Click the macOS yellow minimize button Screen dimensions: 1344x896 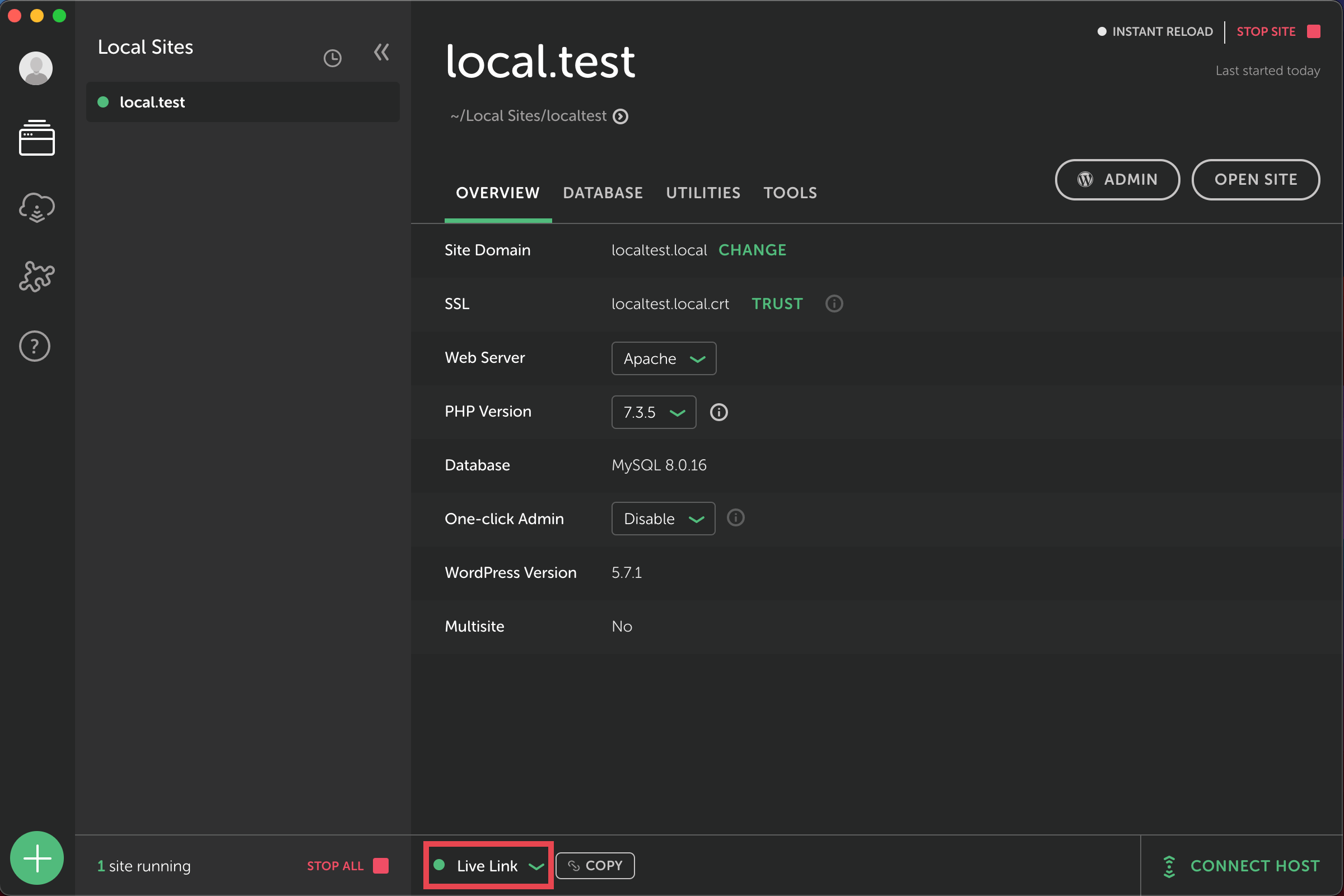point(37,16)
